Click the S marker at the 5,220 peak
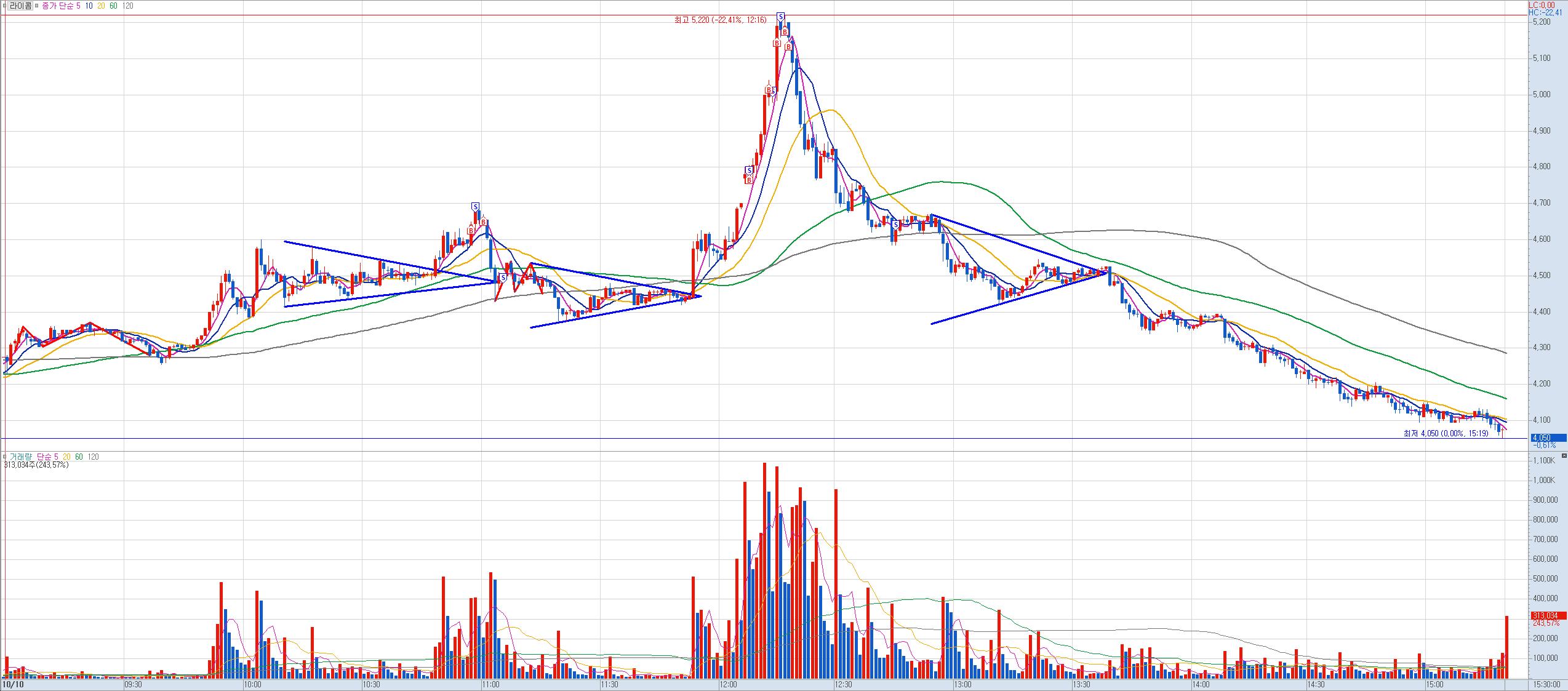The image size is (1568, 691). tap(780, 16)
